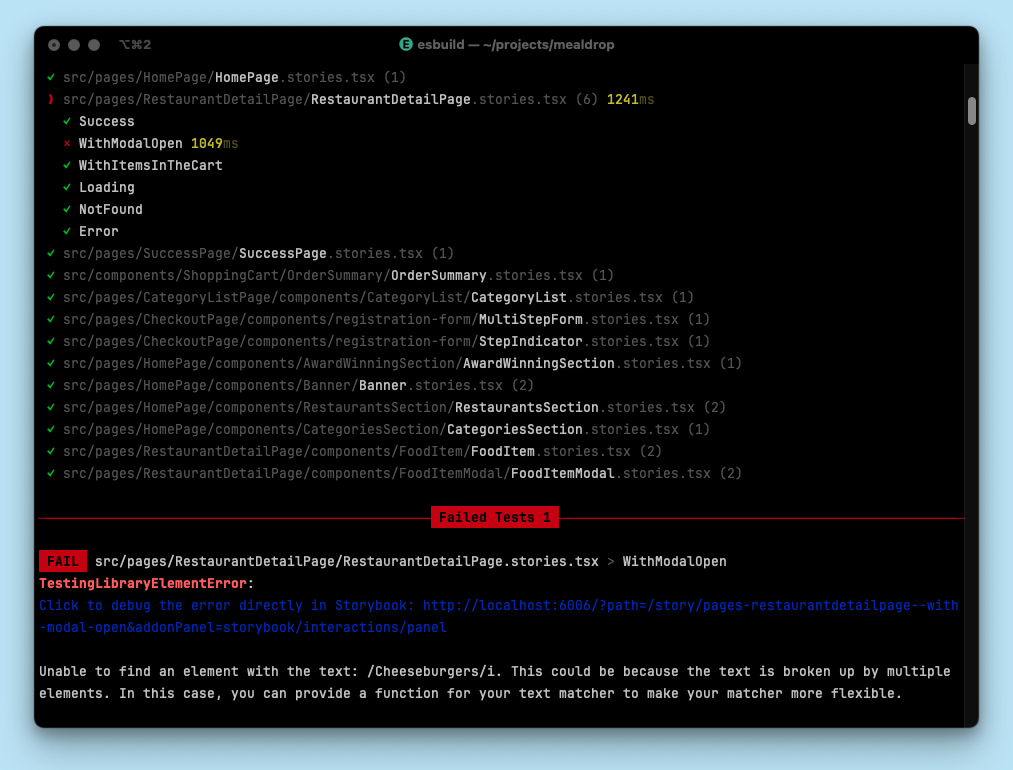Viewport: 1013px width, 770px height.
Task: Click the Failed Tests 1 section header
Action: (494, 517)
